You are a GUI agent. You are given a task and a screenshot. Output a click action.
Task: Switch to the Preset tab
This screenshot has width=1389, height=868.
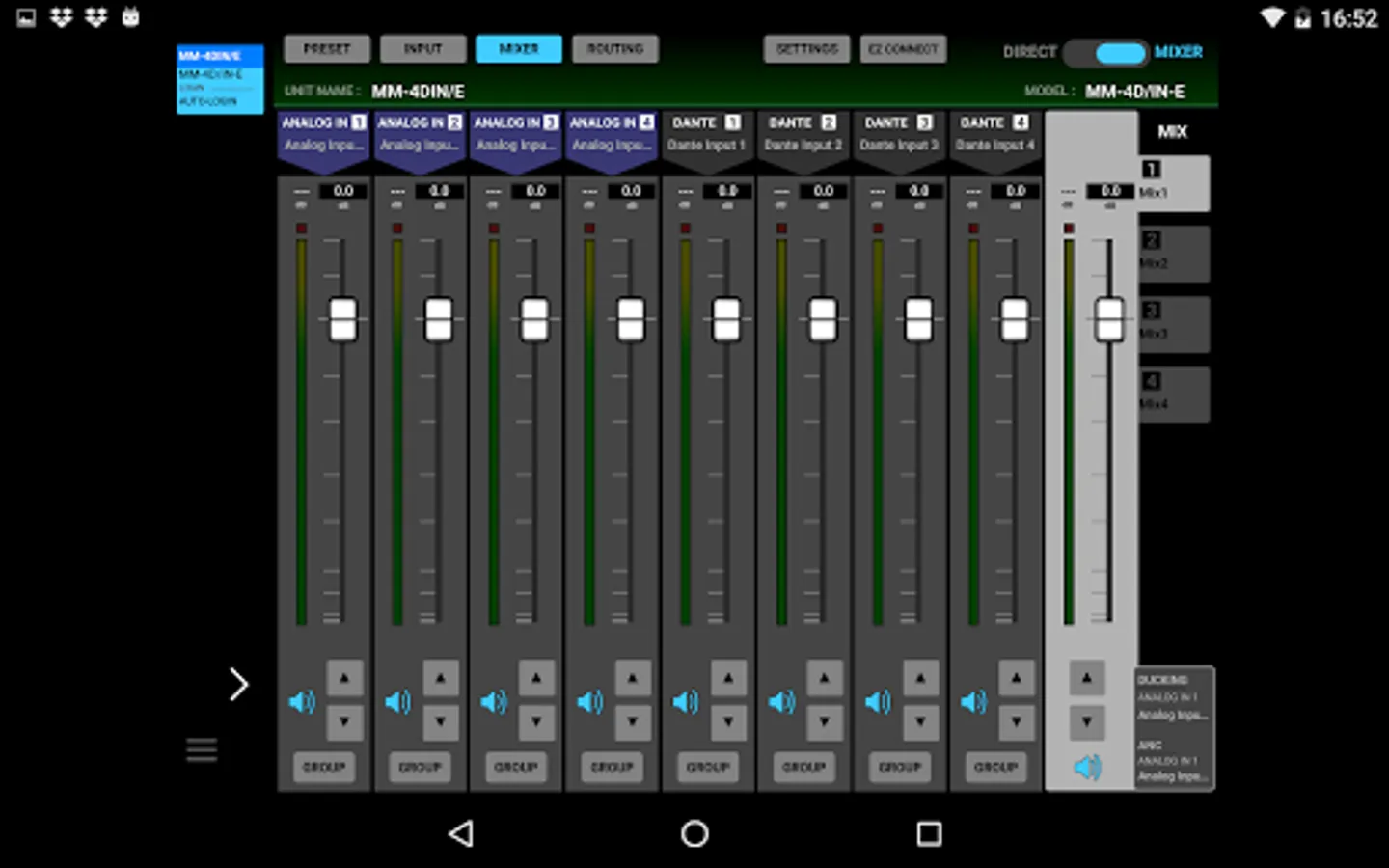[x=327, y=49]
